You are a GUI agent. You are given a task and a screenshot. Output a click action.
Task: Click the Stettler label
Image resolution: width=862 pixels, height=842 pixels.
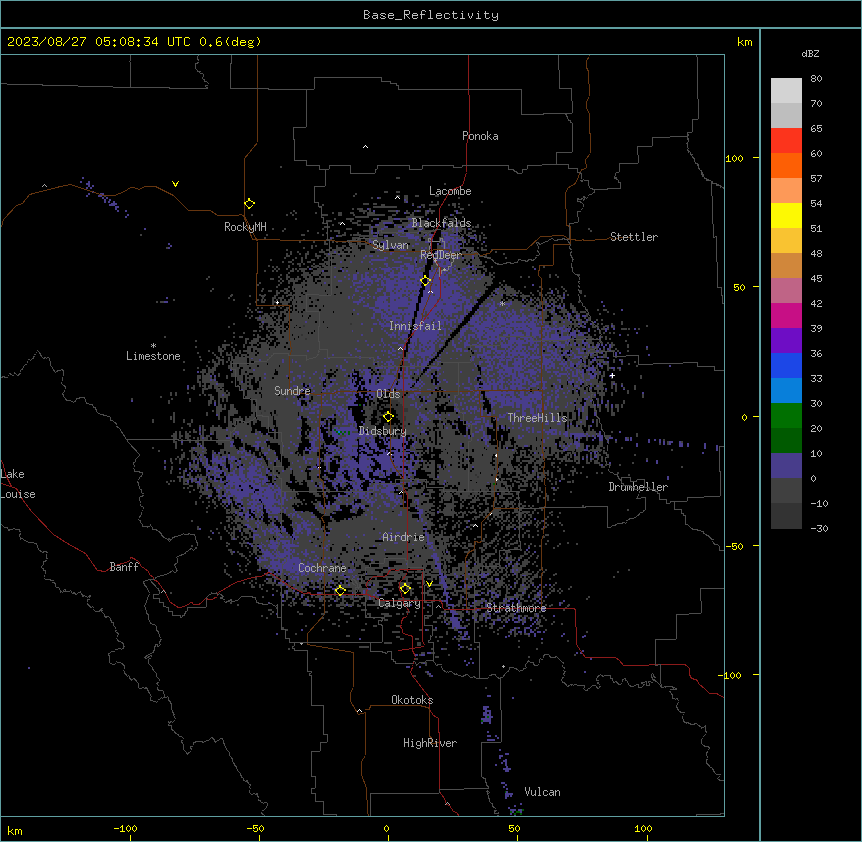tap(634, 237)
